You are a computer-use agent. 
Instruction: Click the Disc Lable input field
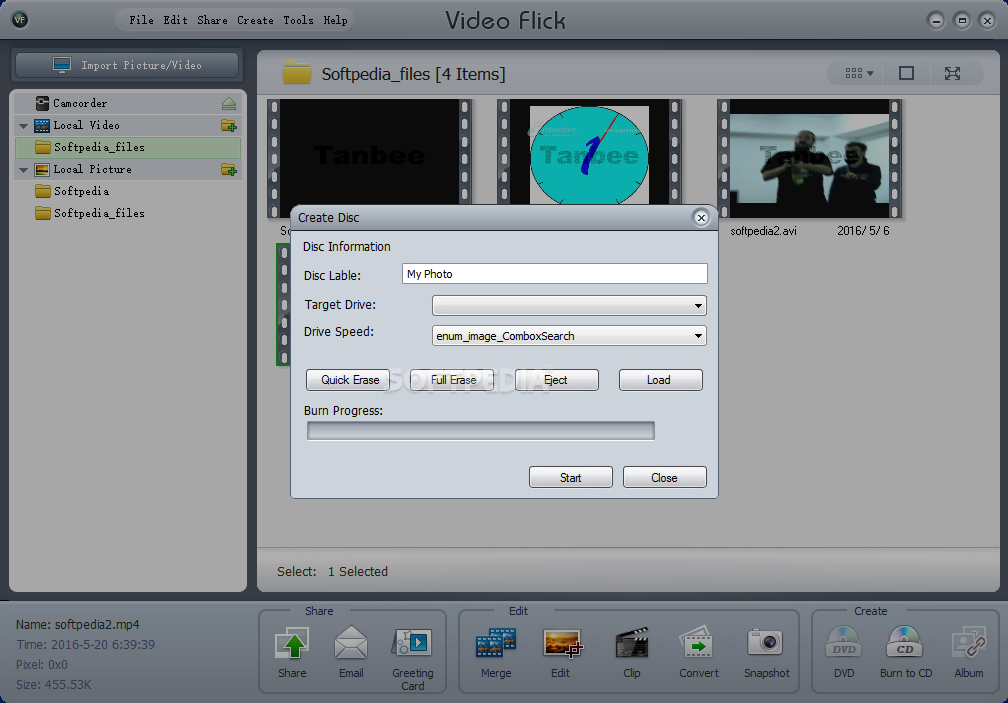pyautogui.click(x=555, y=274)
